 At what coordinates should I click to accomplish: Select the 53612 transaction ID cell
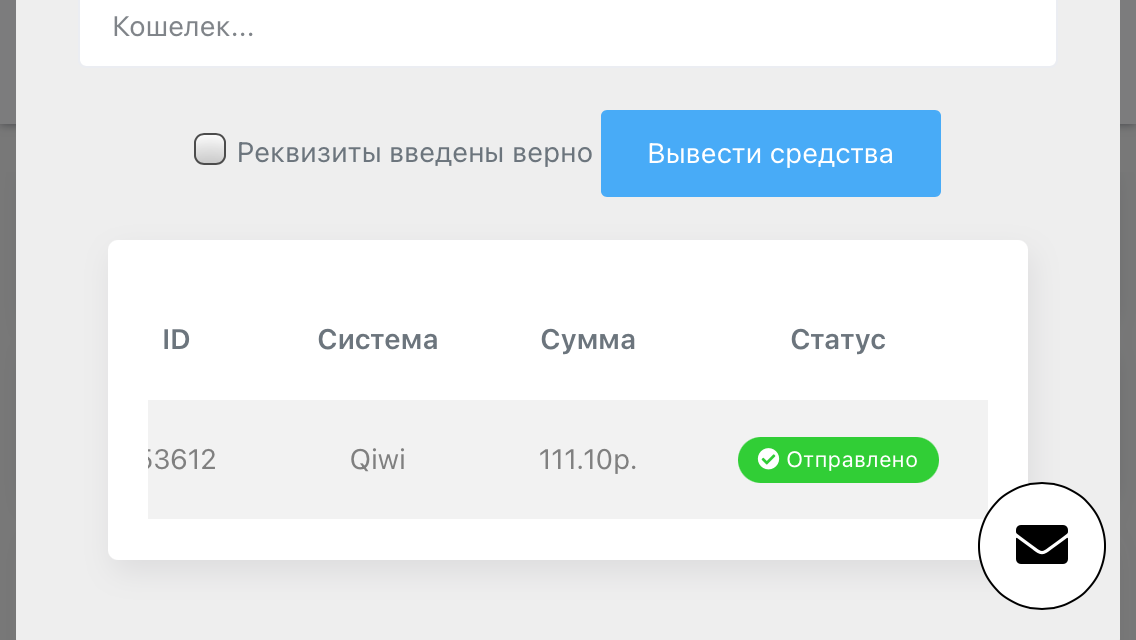[x=182, y=460]
